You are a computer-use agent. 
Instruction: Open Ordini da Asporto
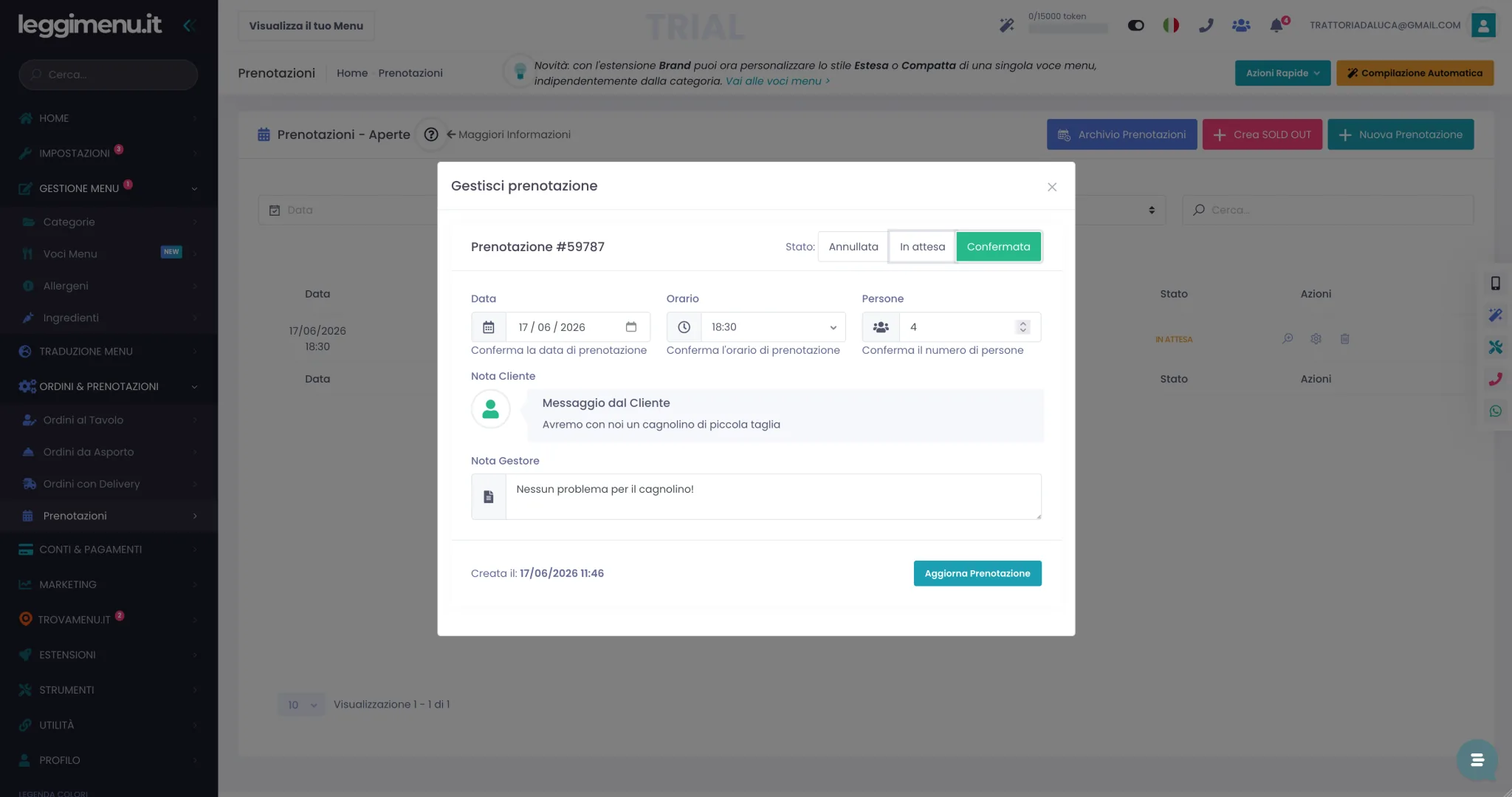click(109, 452)
